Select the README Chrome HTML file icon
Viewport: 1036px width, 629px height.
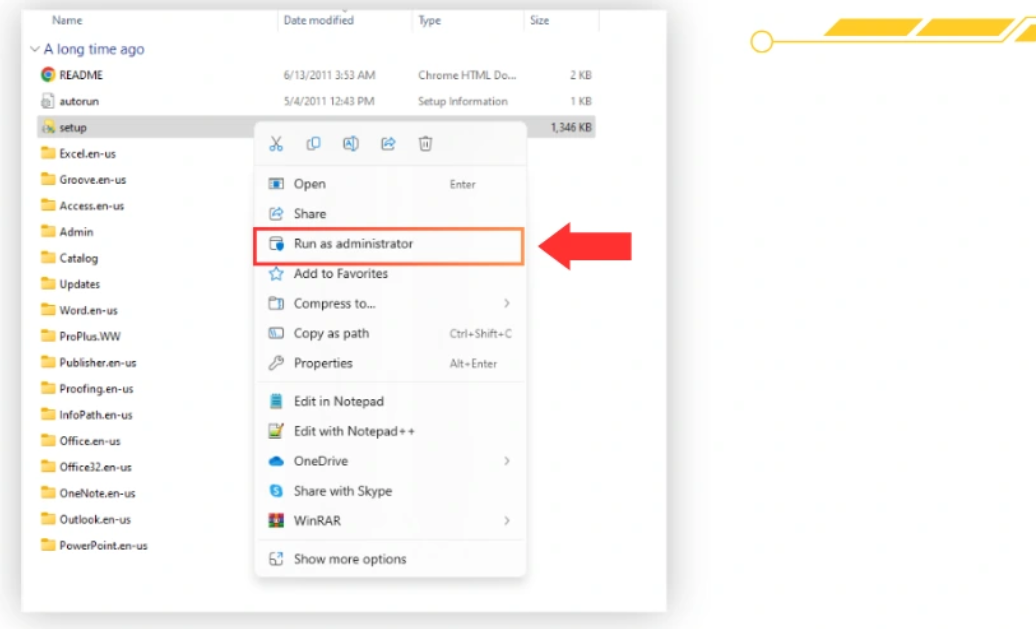[x=47, y=75]
